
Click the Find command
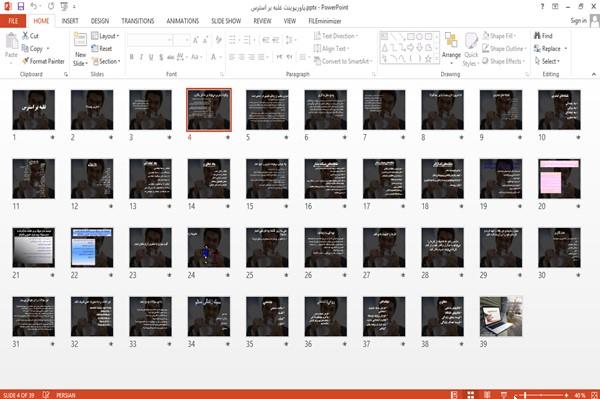tap(543, 36)
